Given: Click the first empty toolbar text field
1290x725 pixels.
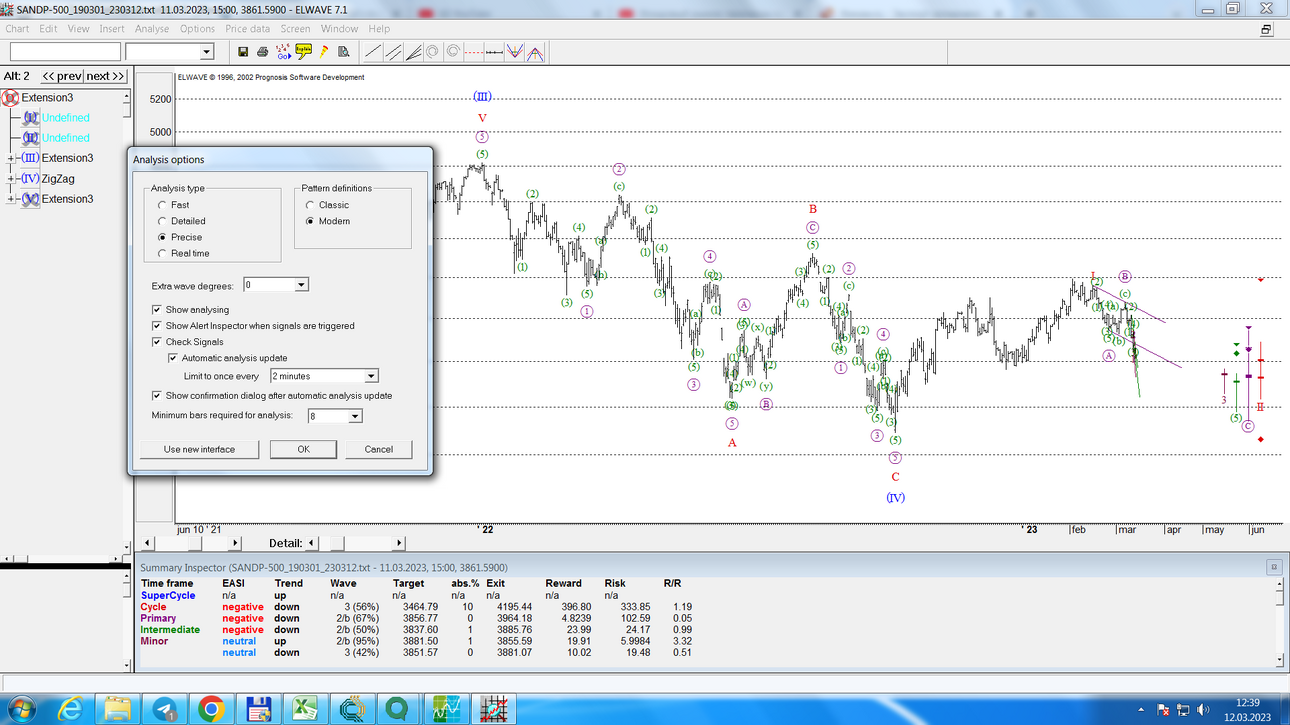Looking at the screenshot, I should click(64, 52).
